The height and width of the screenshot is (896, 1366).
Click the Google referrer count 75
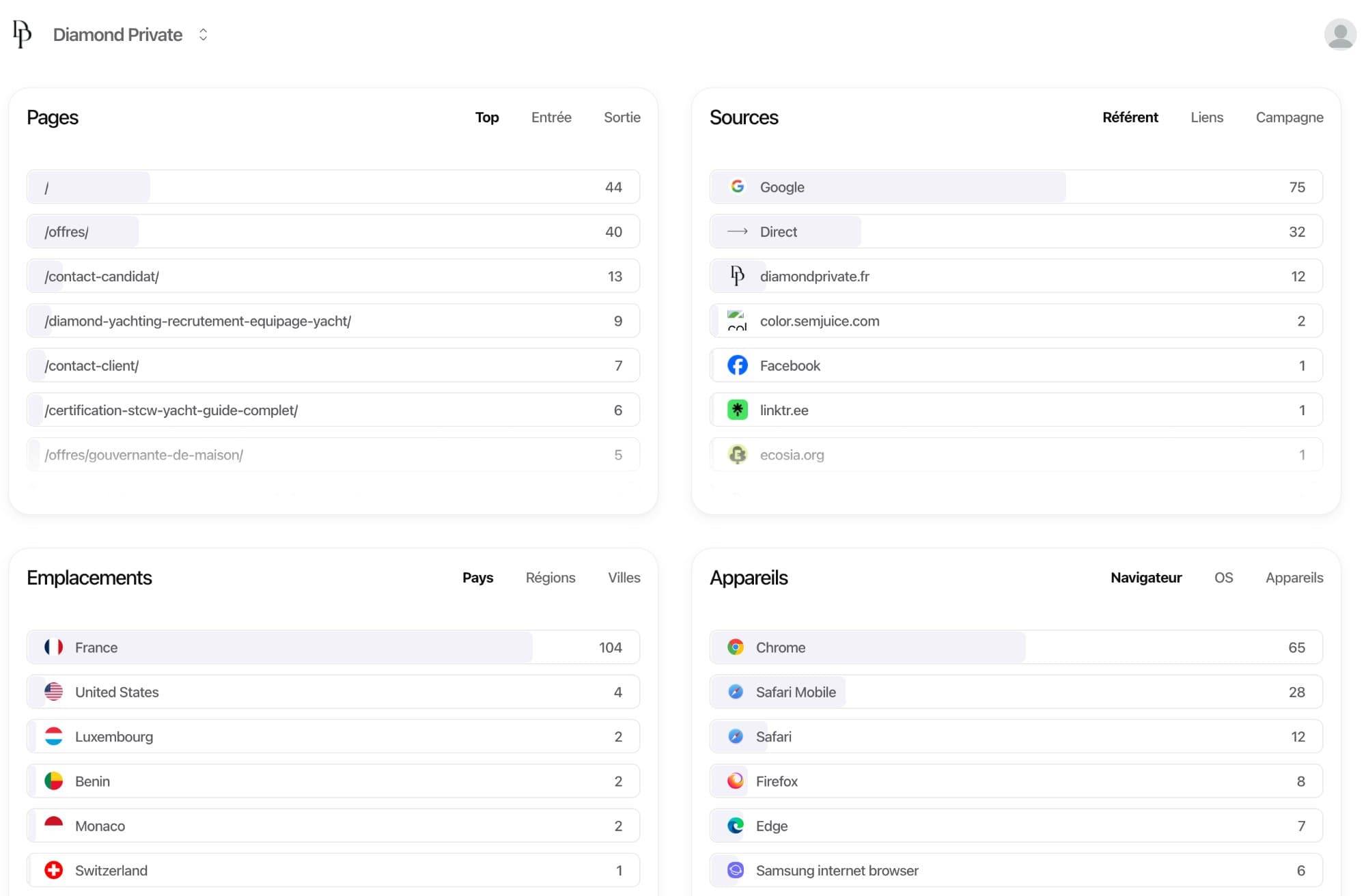point(1297,187)
